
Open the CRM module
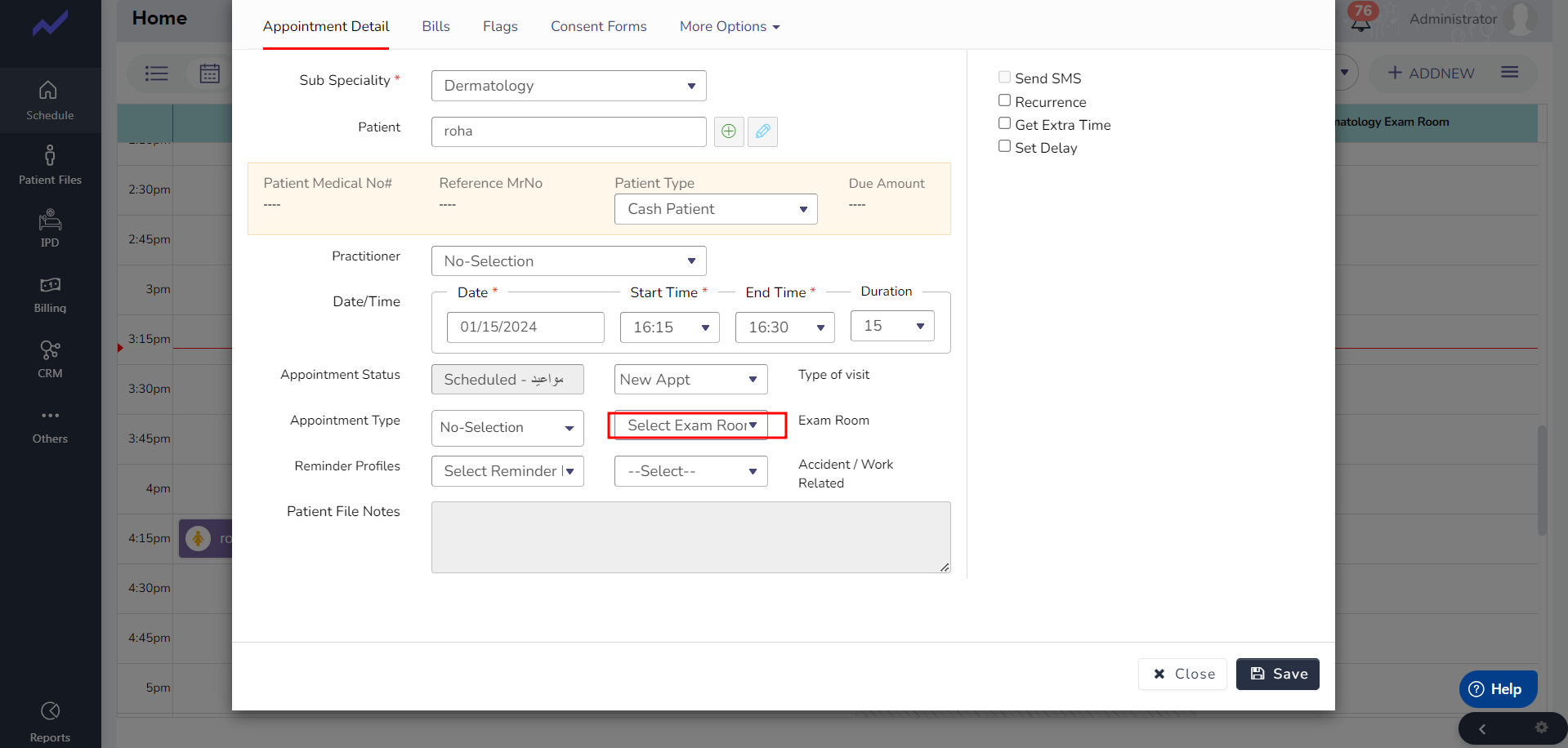click(50, 360)
